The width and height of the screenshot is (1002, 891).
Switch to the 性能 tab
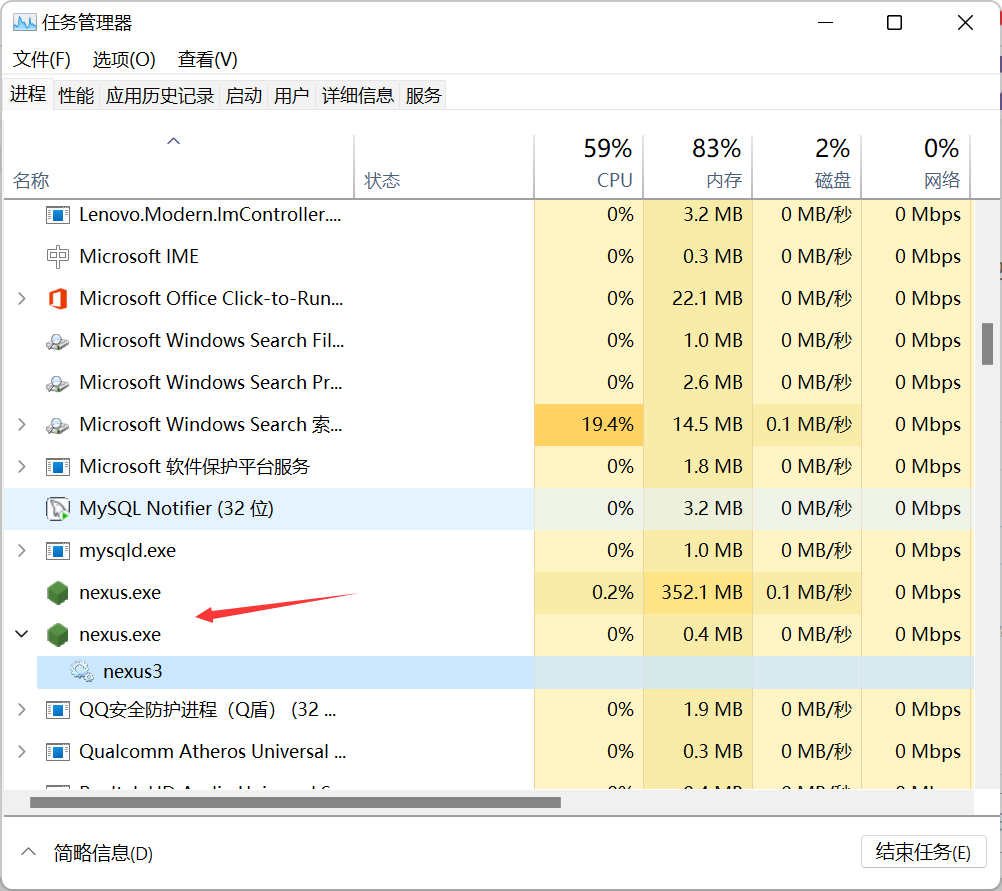[x=76, y=96]
